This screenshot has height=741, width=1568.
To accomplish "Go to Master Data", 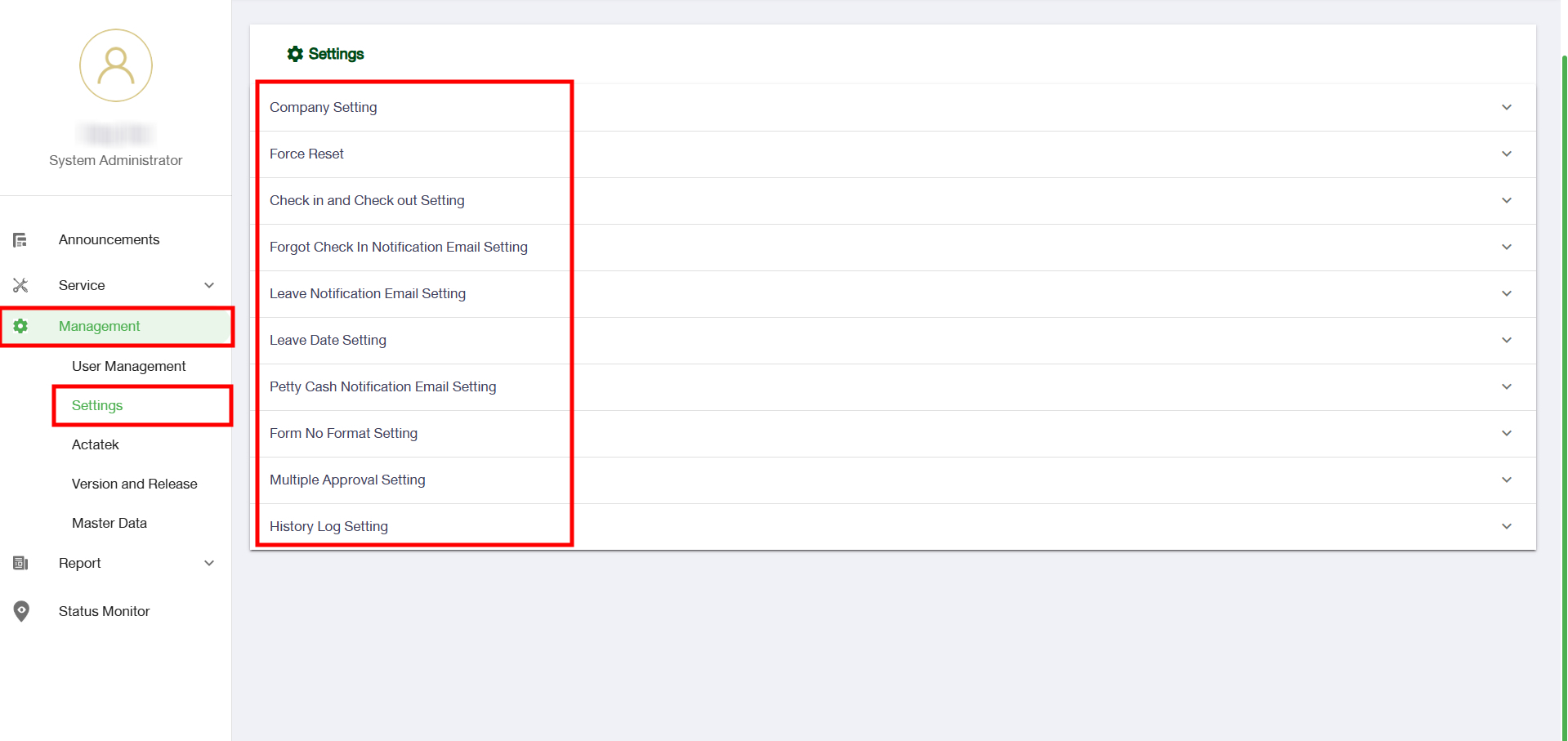I will click(x=109, y=523).
